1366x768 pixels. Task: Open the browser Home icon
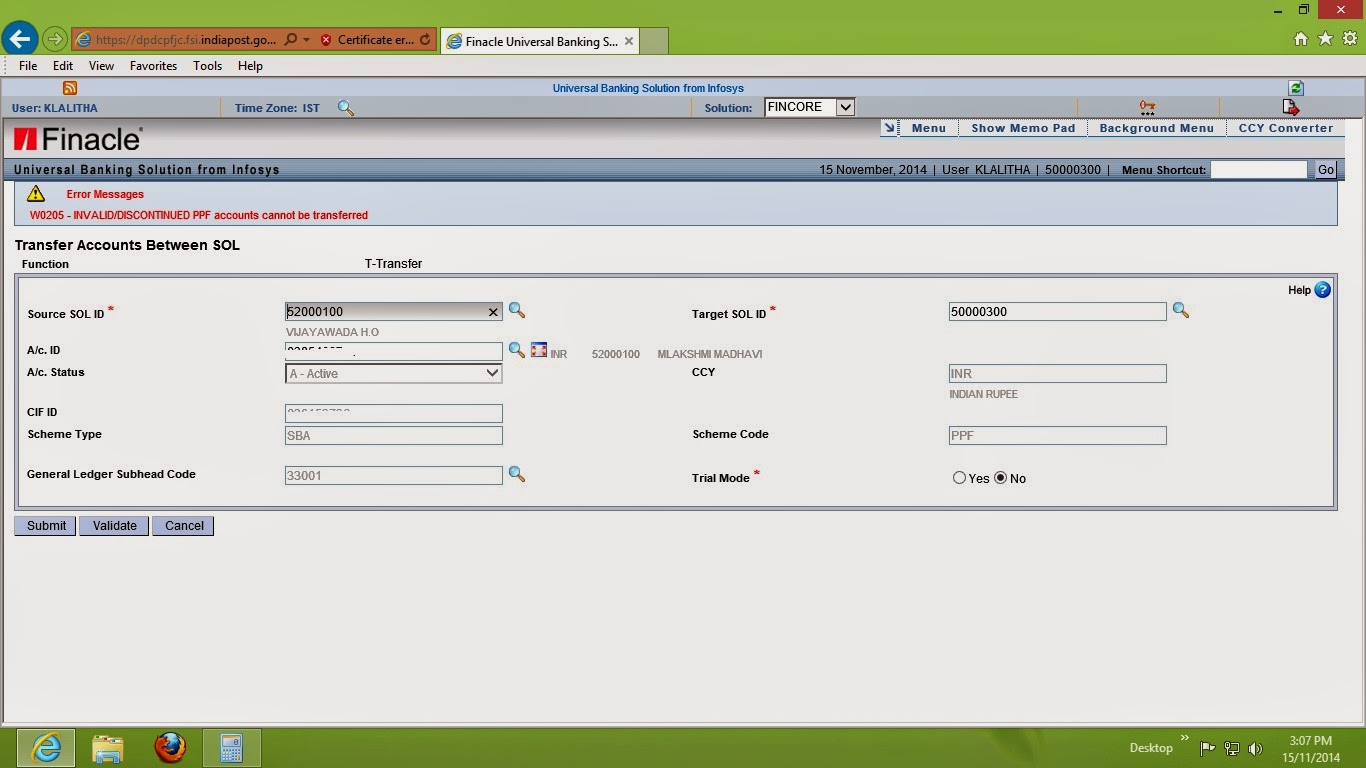[1301, 39]
